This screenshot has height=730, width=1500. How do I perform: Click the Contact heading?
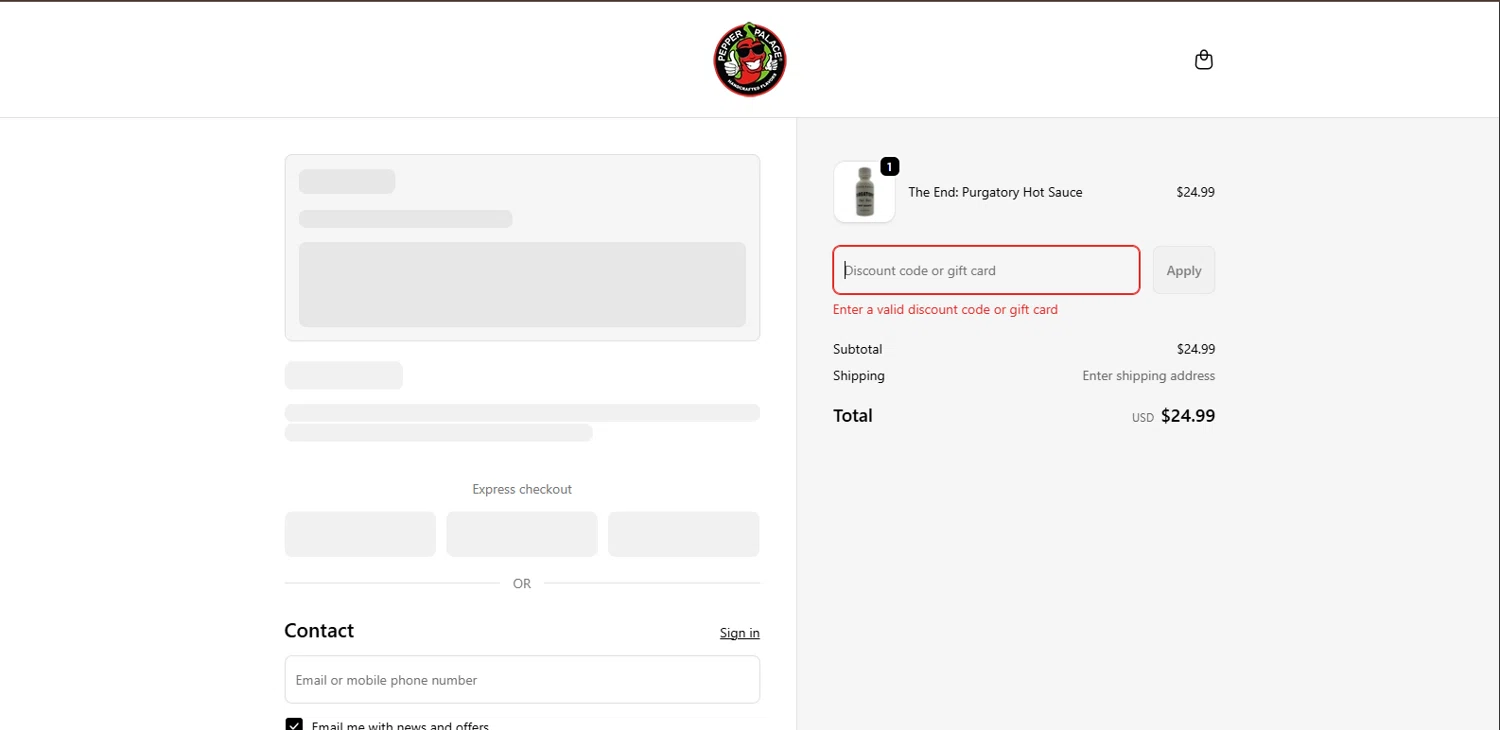click(319, 631)
